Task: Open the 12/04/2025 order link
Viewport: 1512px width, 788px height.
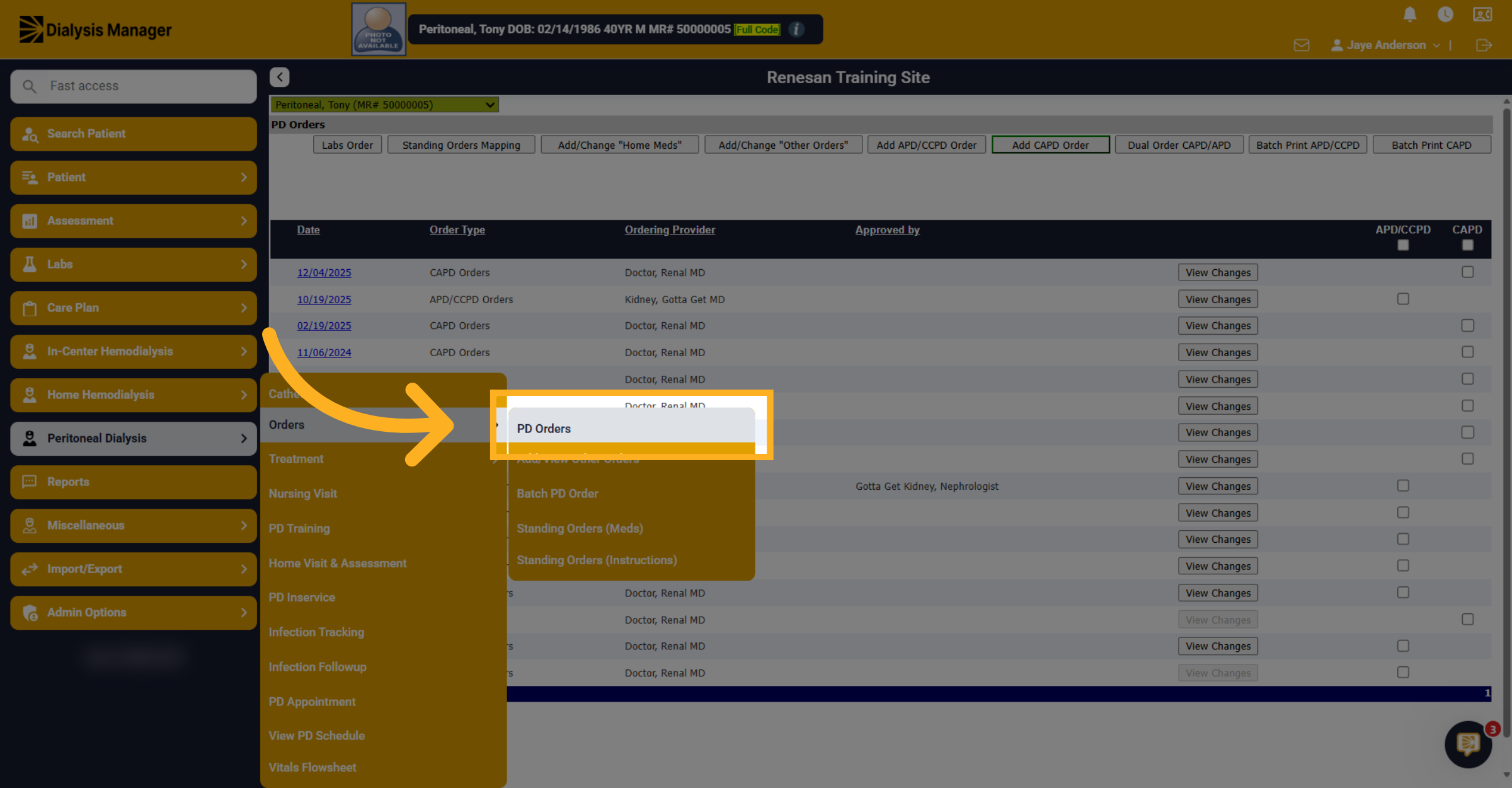Action: tap(324, 273)
